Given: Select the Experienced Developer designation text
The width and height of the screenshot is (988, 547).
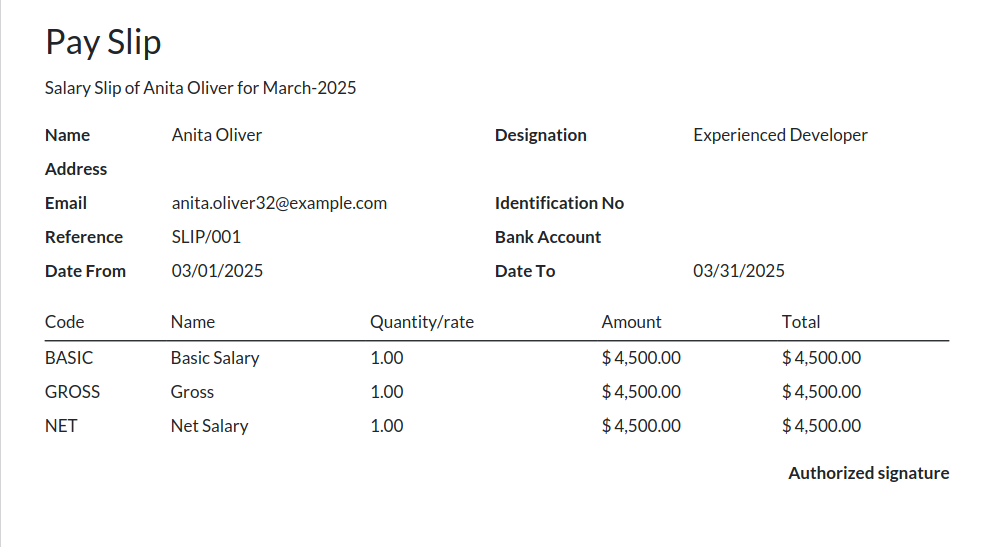Looking at the screenshot, I should click(780, 135).
